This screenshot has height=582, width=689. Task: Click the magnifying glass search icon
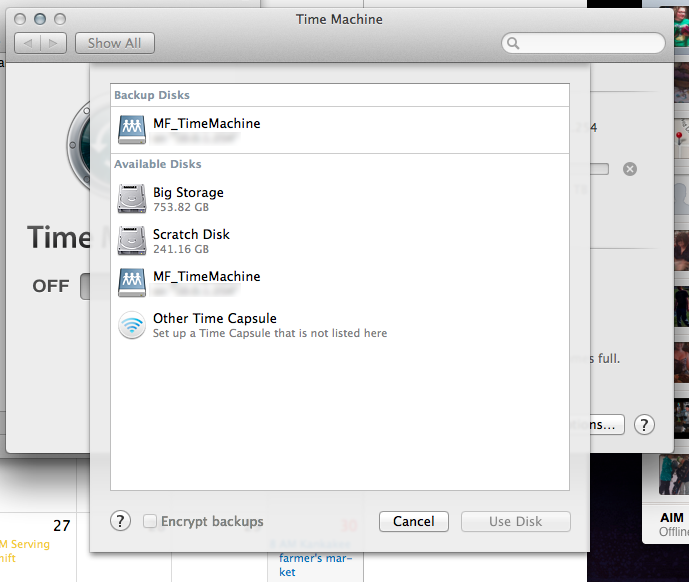coord(513,43)
